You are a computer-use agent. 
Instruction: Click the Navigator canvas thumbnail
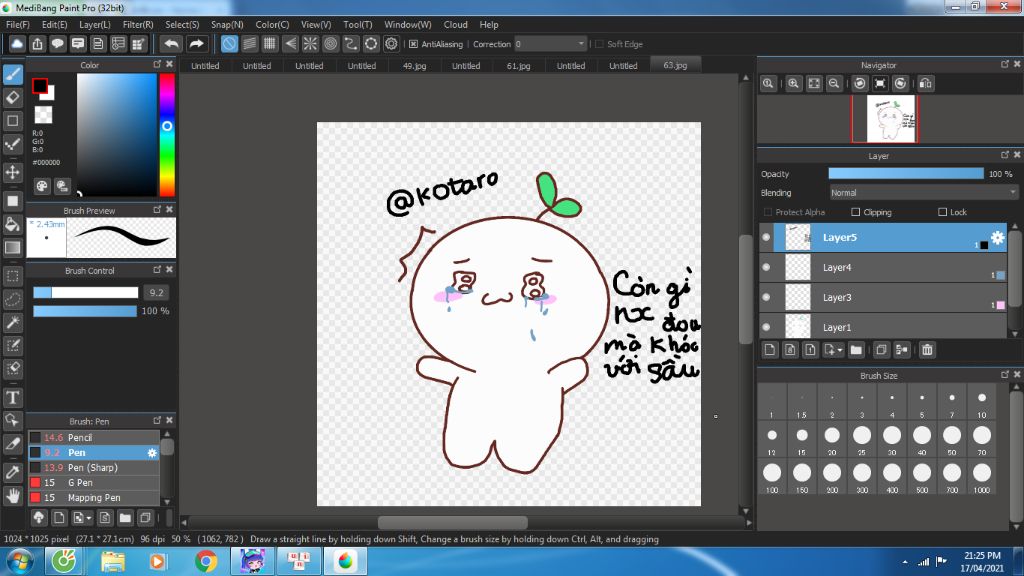[891, 119]
